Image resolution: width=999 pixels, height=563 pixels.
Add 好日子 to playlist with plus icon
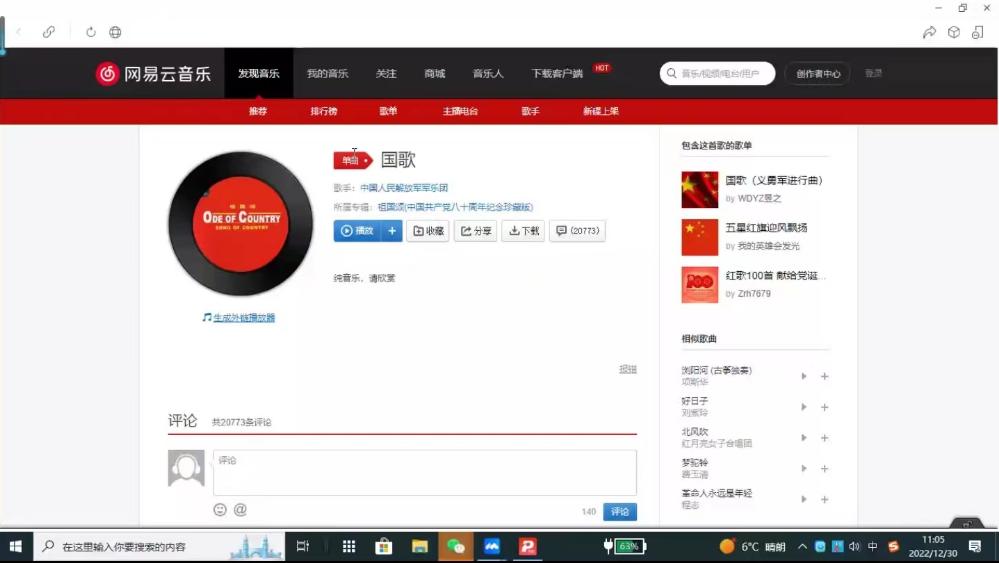pyautogui.click(x=825, y=407)
